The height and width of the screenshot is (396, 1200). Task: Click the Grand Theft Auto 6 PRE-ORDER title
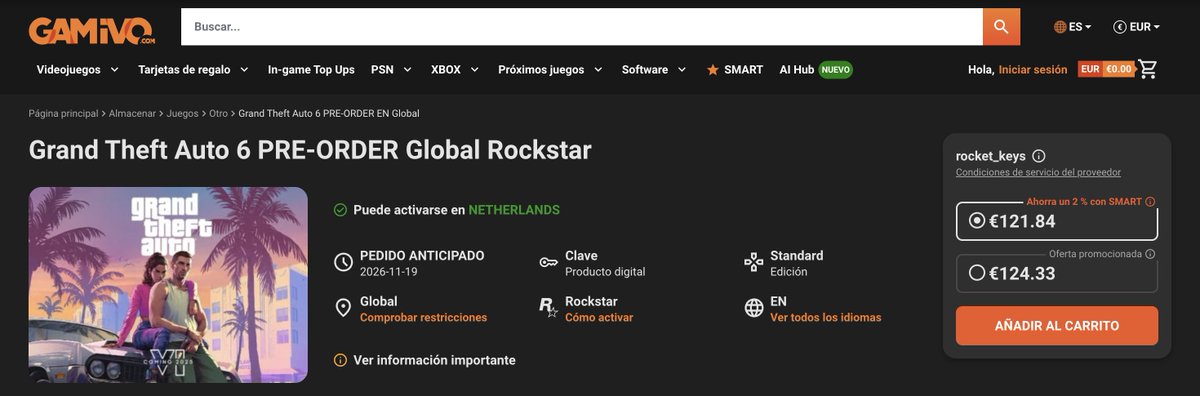coord(310,150)
